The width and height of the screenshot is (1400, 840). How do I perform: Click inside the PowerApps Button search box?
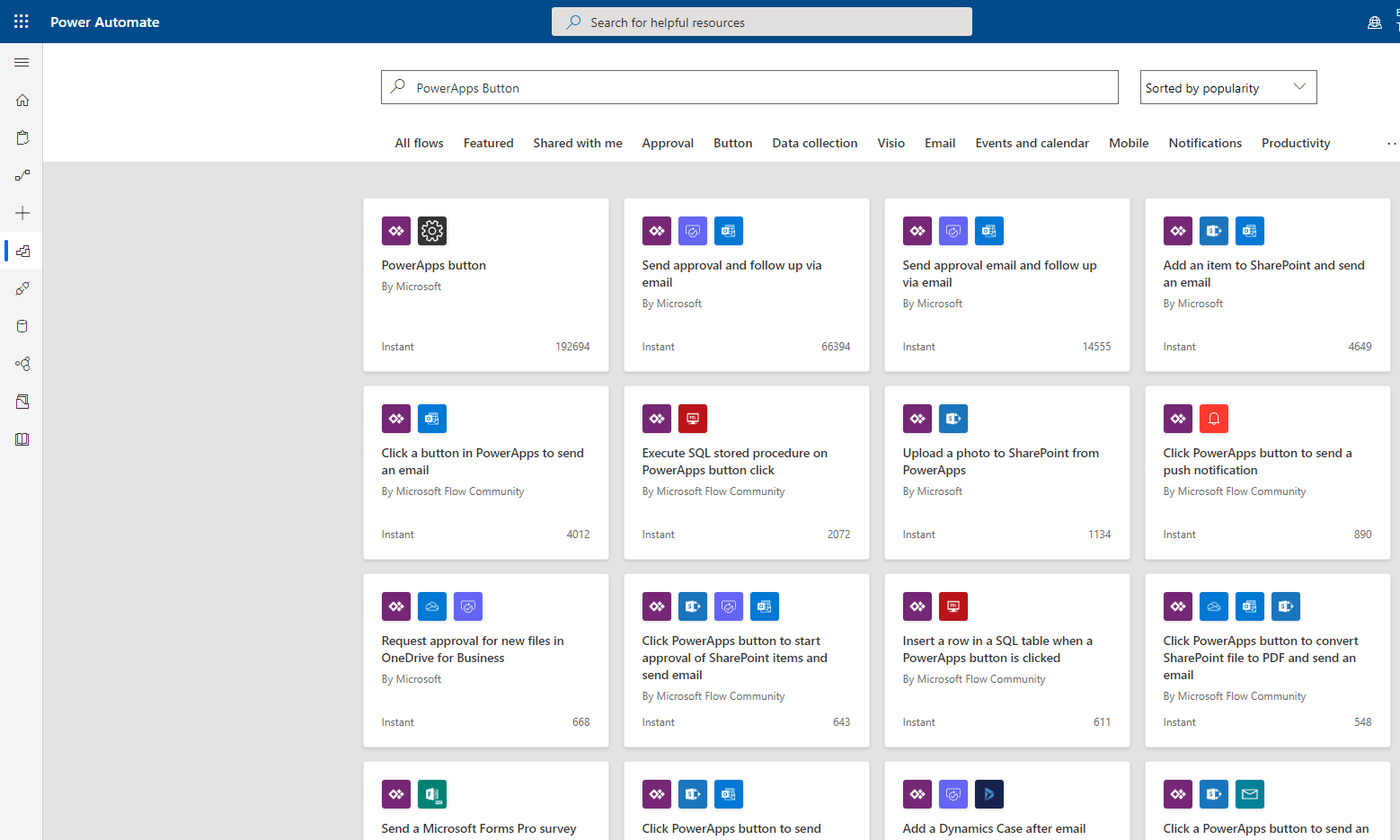coord(749,87)
